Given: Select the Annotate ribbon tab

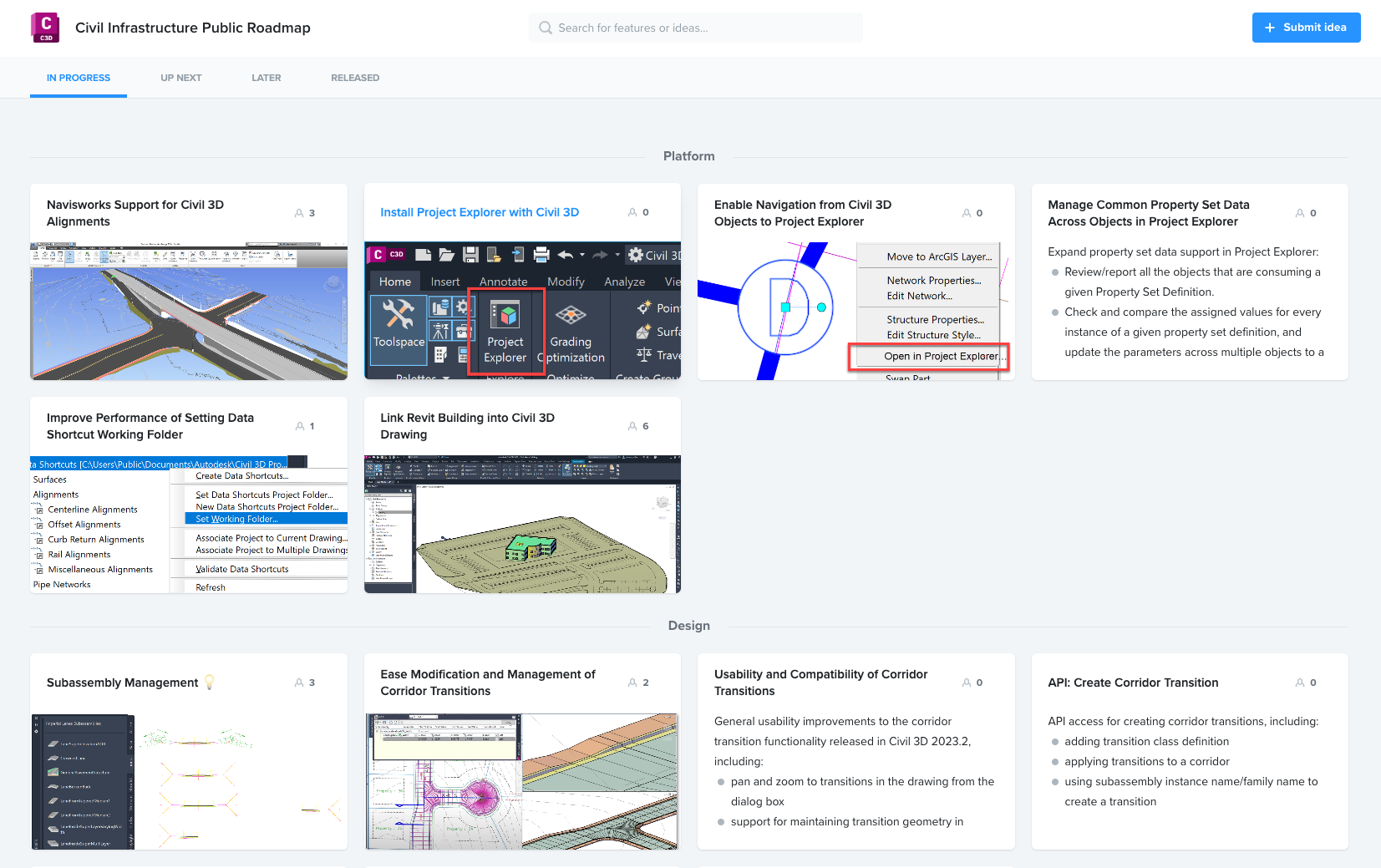Looking at the screenshot, I should point(504,282).
